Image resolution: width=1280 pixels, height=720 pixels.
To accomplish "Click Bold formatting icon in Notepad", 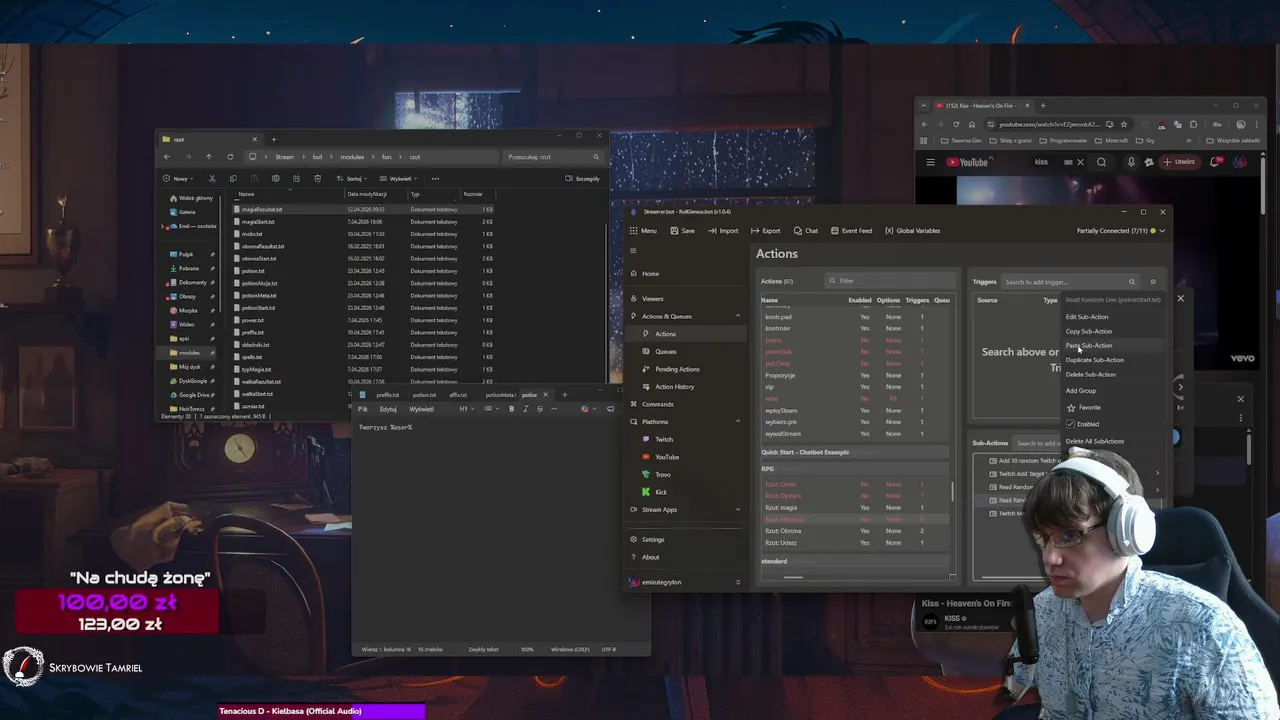I will click(x=511, y=409).
